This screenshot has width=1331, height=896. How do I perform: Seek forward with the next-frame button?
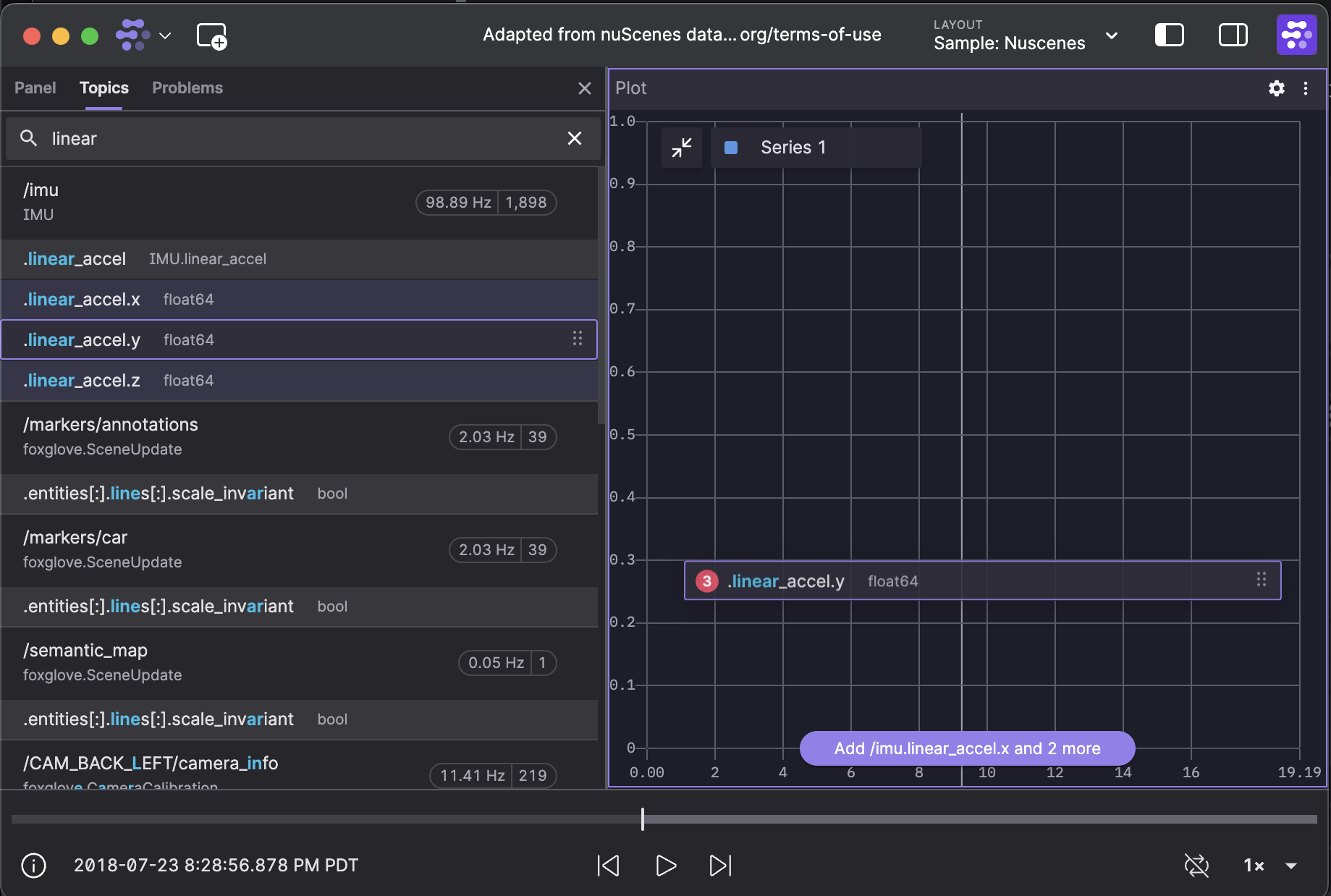click(x=720, y=866)
